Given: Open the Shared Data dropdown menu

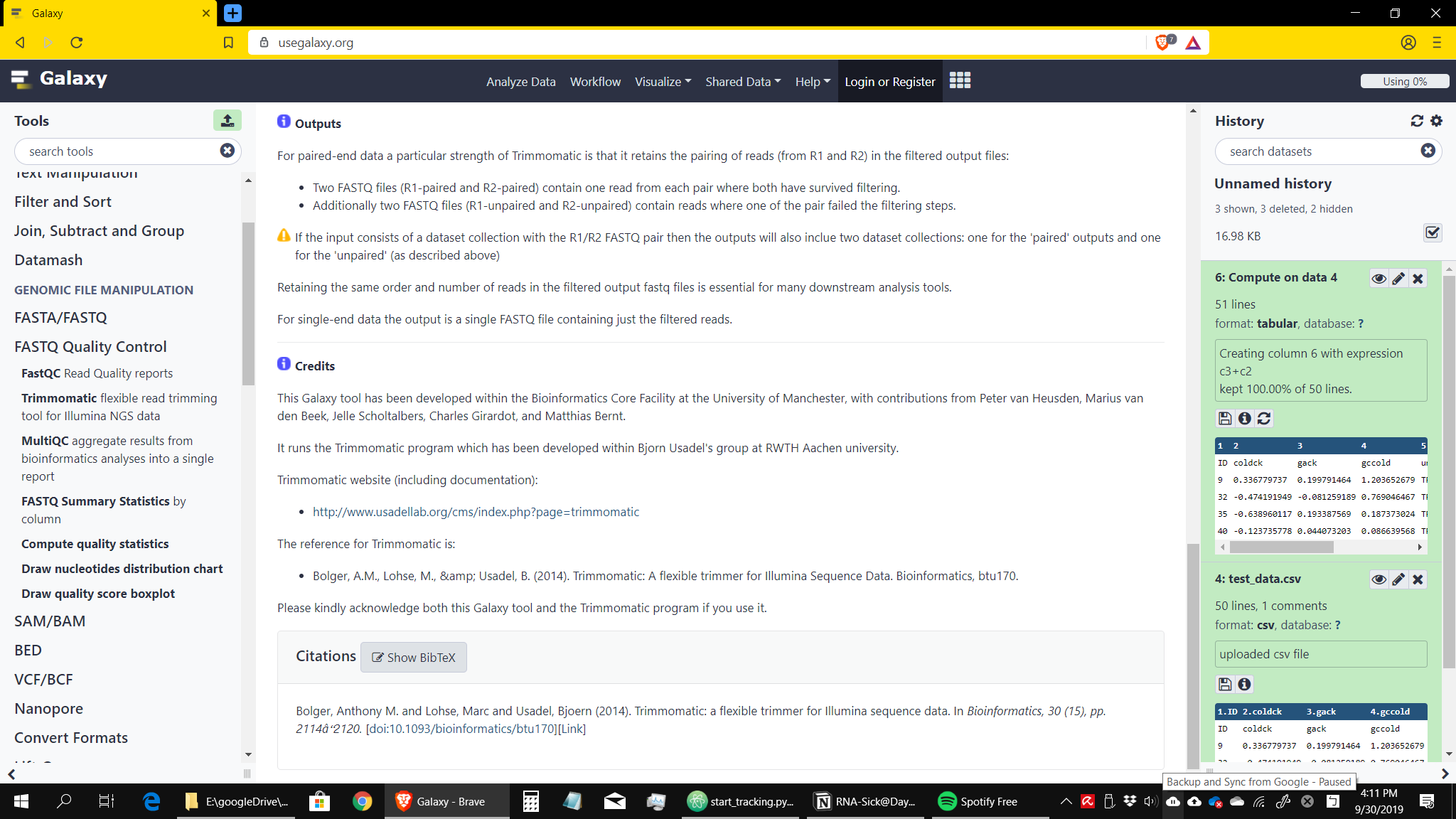Looking at the screenshot, I should [743, 82].
